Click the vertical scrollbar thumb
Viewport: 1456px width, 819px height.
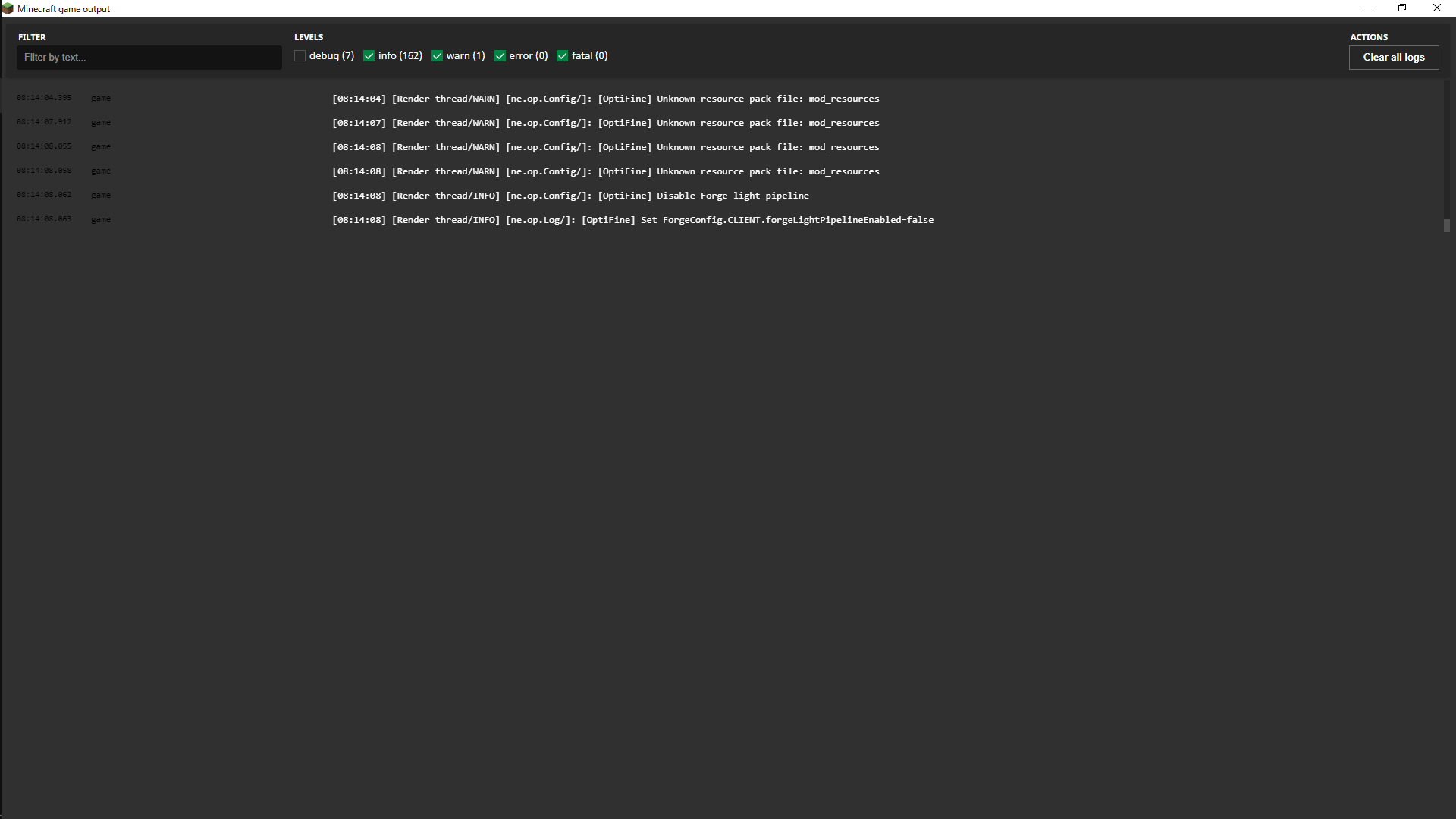pos(1446,225)
